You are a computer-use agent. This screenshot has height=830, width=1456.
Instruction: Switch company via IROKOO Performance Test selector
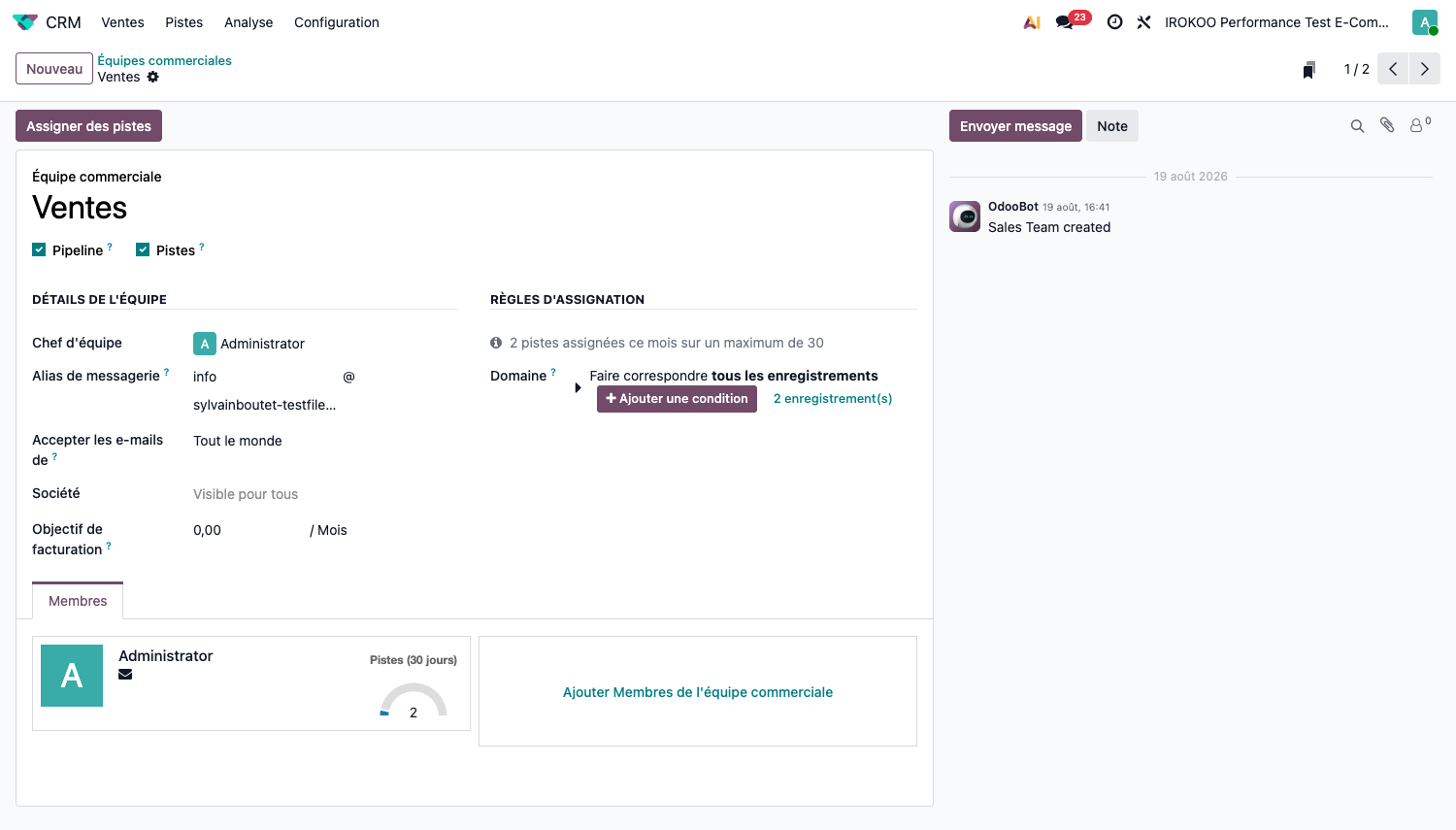[x=1276, y=22]
